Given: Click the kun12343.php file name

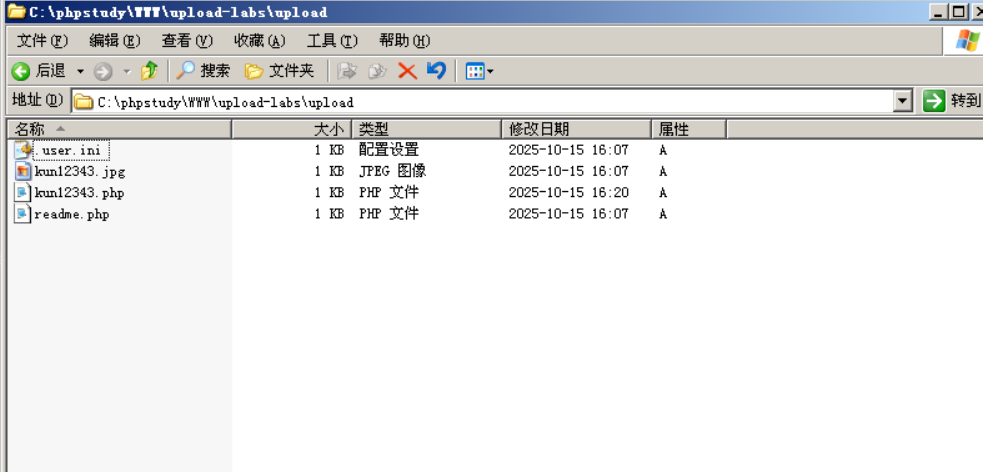Looking at the screenshot, I should (x=80, y=192).
